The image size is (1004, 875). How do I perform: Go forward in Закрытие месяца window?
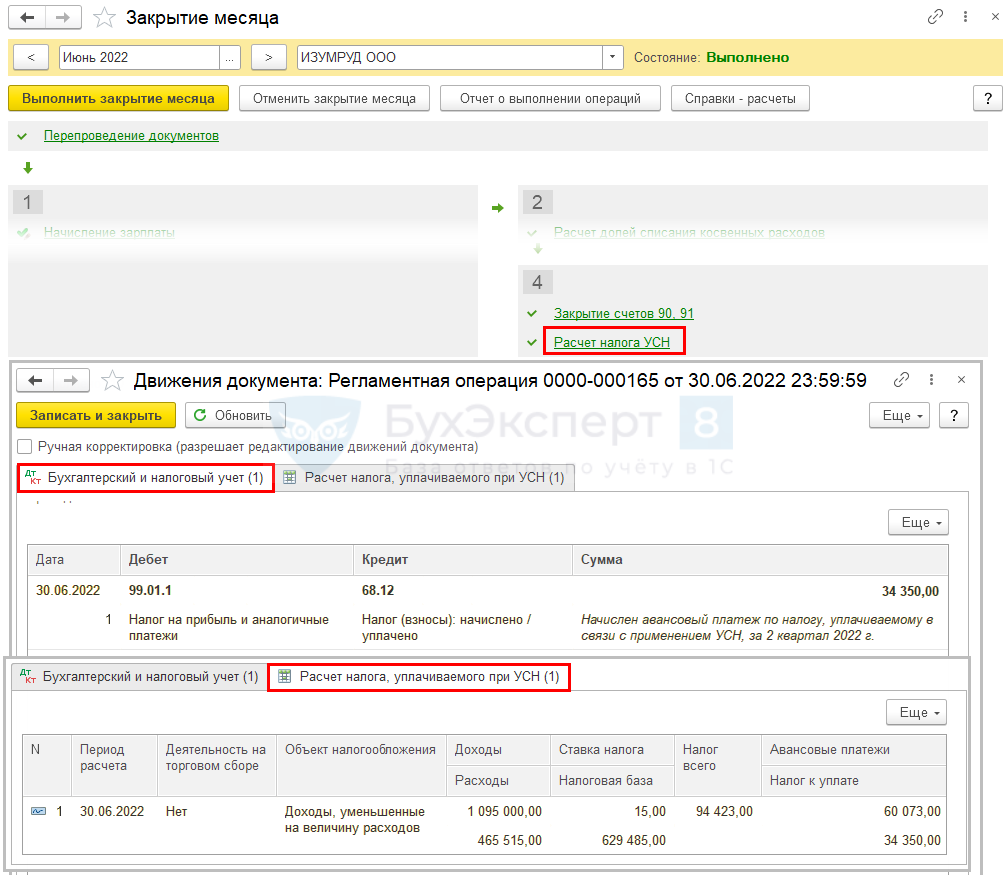[63, 17]
